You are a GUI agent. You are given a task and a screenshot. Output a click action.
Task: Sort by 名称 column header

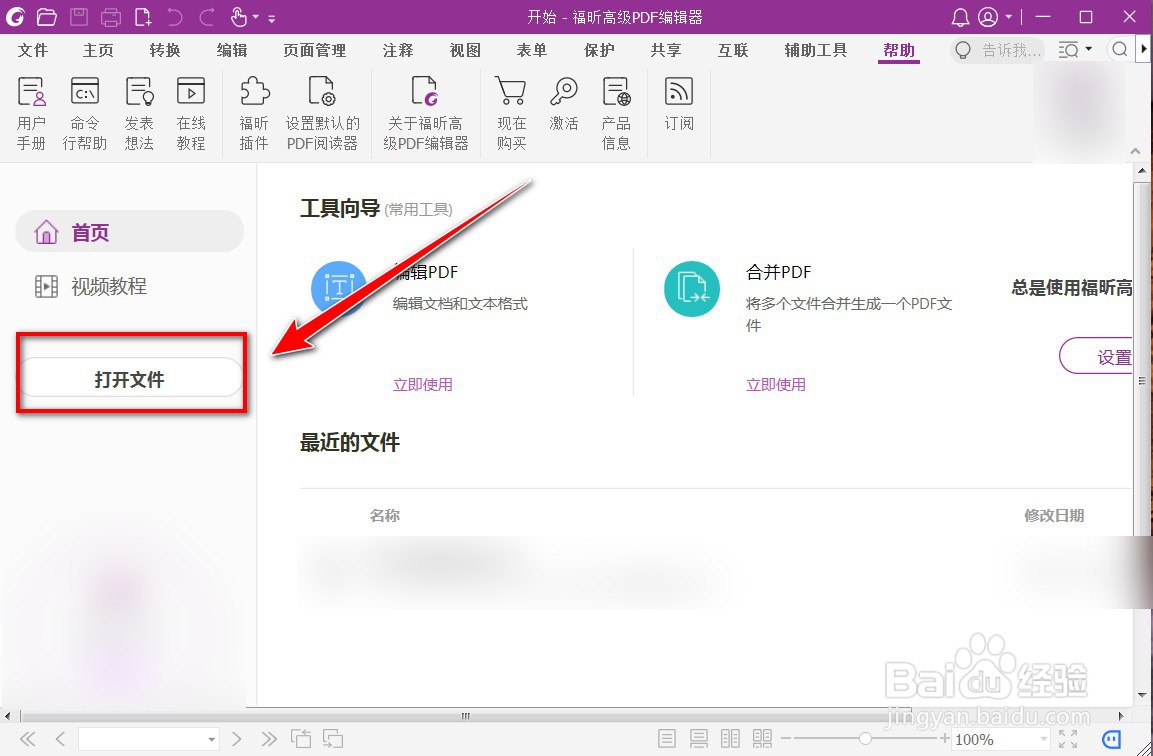coord(385,516)
